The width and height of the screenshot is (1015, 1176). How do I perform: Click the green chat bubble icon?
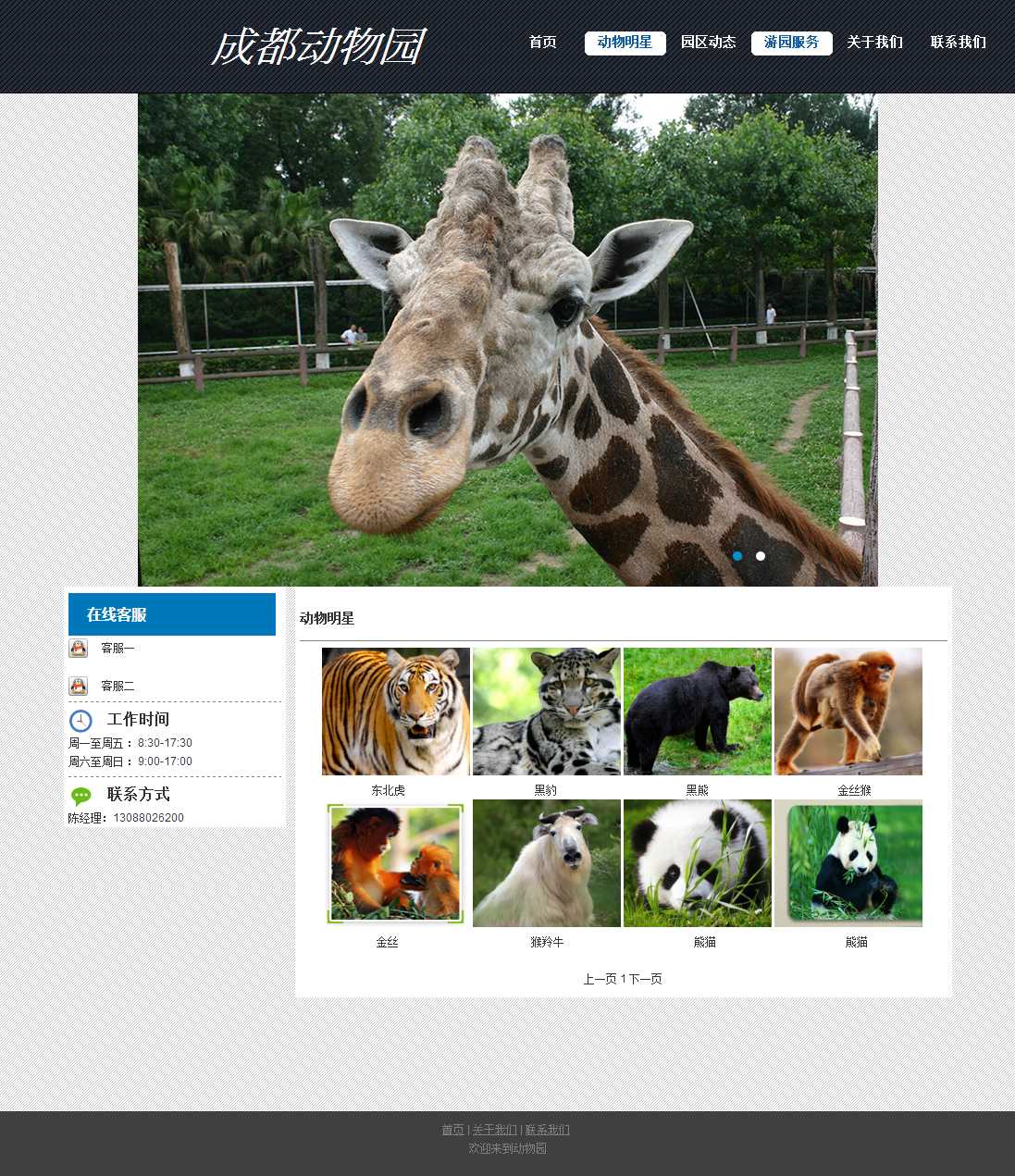(x=81, y=796)
